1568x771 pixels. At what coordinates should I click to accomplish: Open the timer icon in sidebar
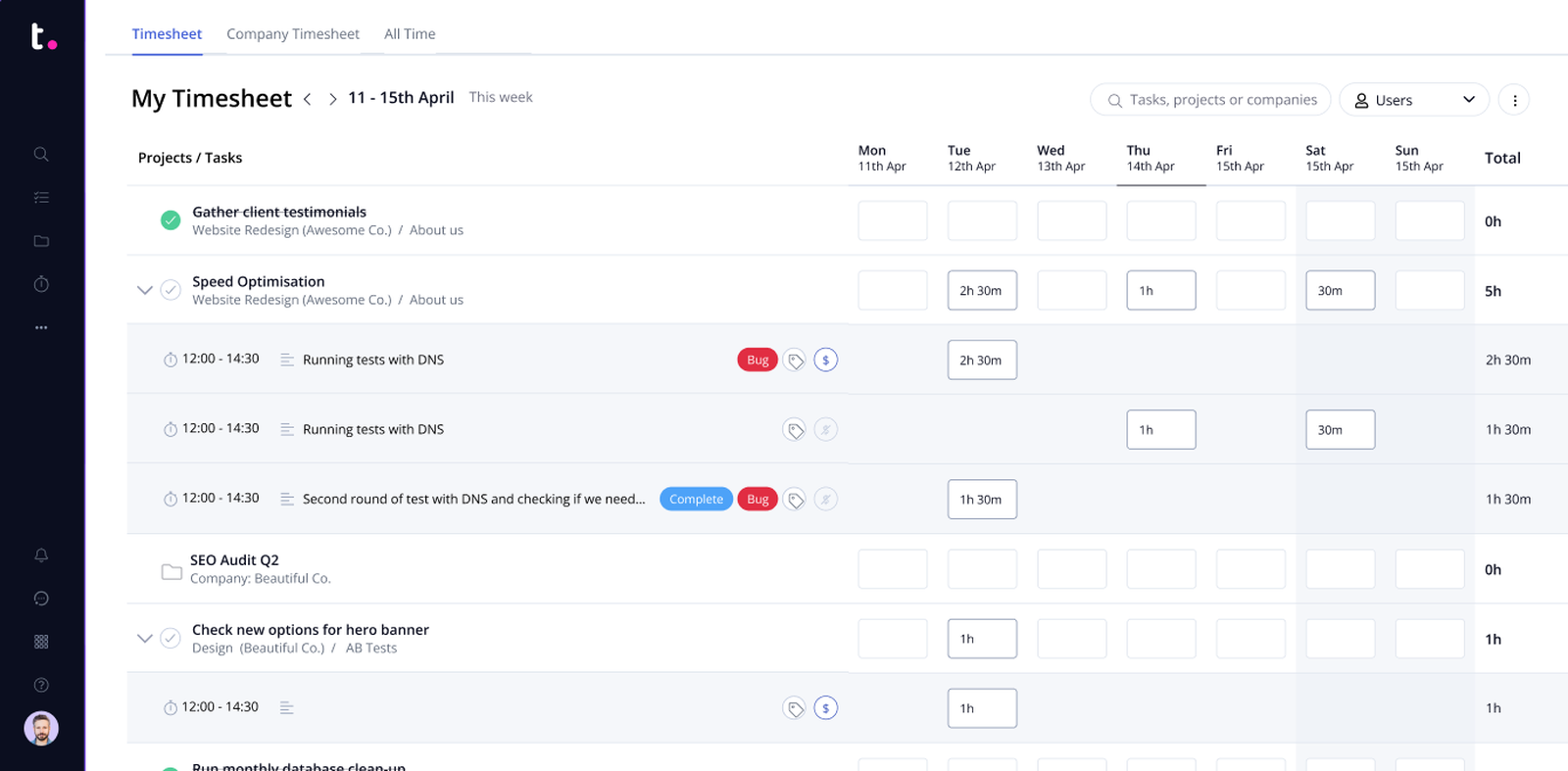click(x=41, y=284)
